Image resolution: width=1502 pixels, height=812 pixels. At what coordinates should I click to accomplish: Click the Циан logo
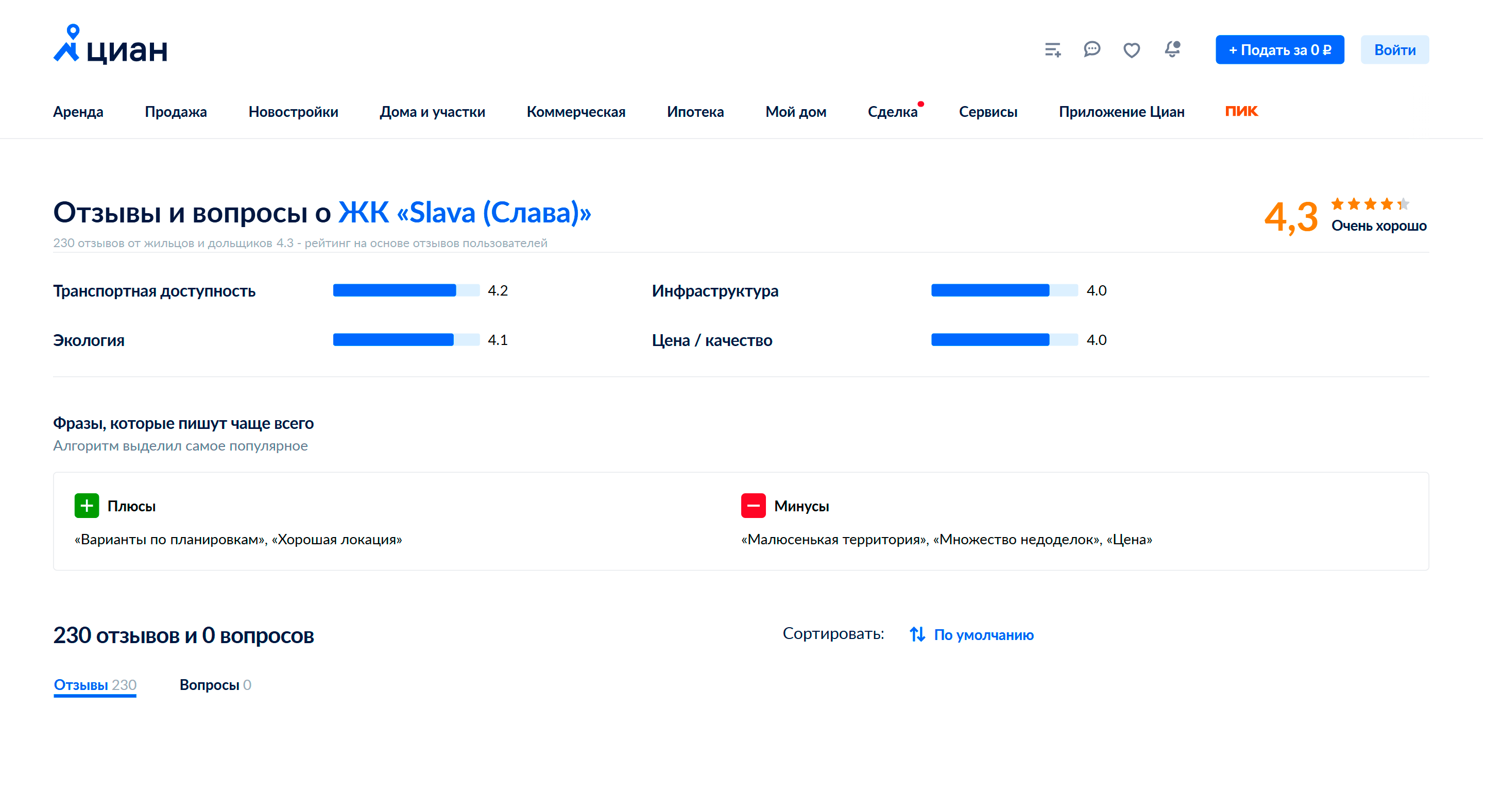pos(110,45)
